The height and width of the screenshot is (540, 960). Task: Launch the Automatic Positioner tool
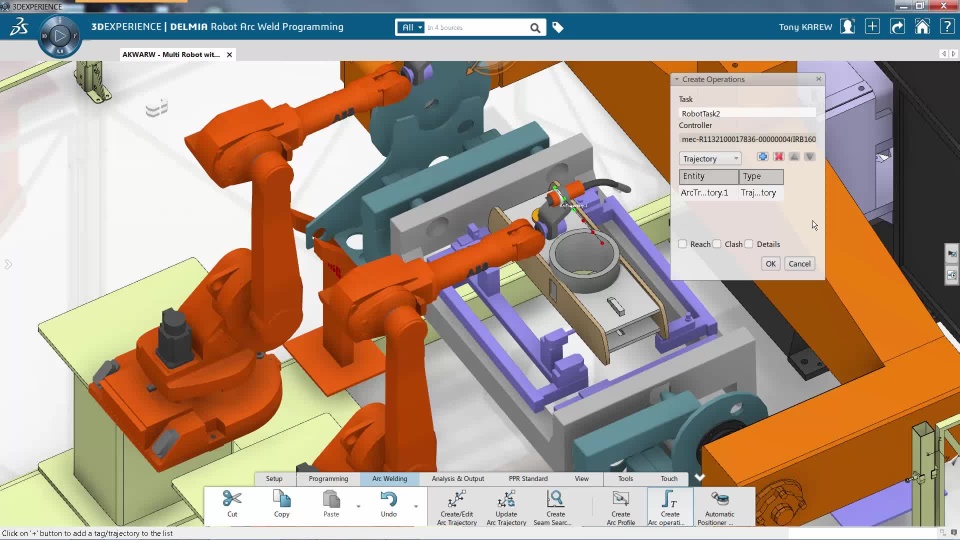(719, 500)
